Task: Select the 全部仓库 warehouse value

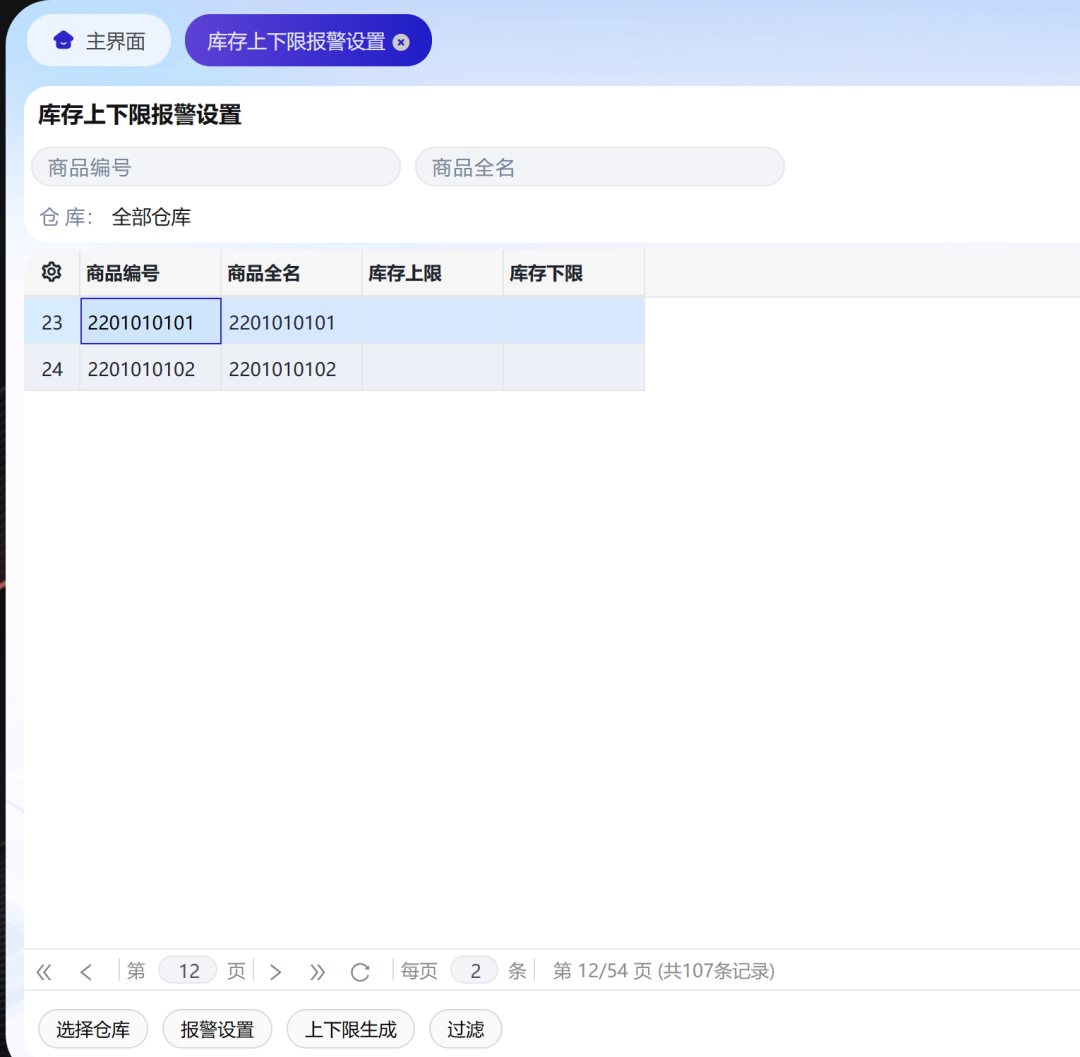Action: pyautogui.click(x=151, y=217)
